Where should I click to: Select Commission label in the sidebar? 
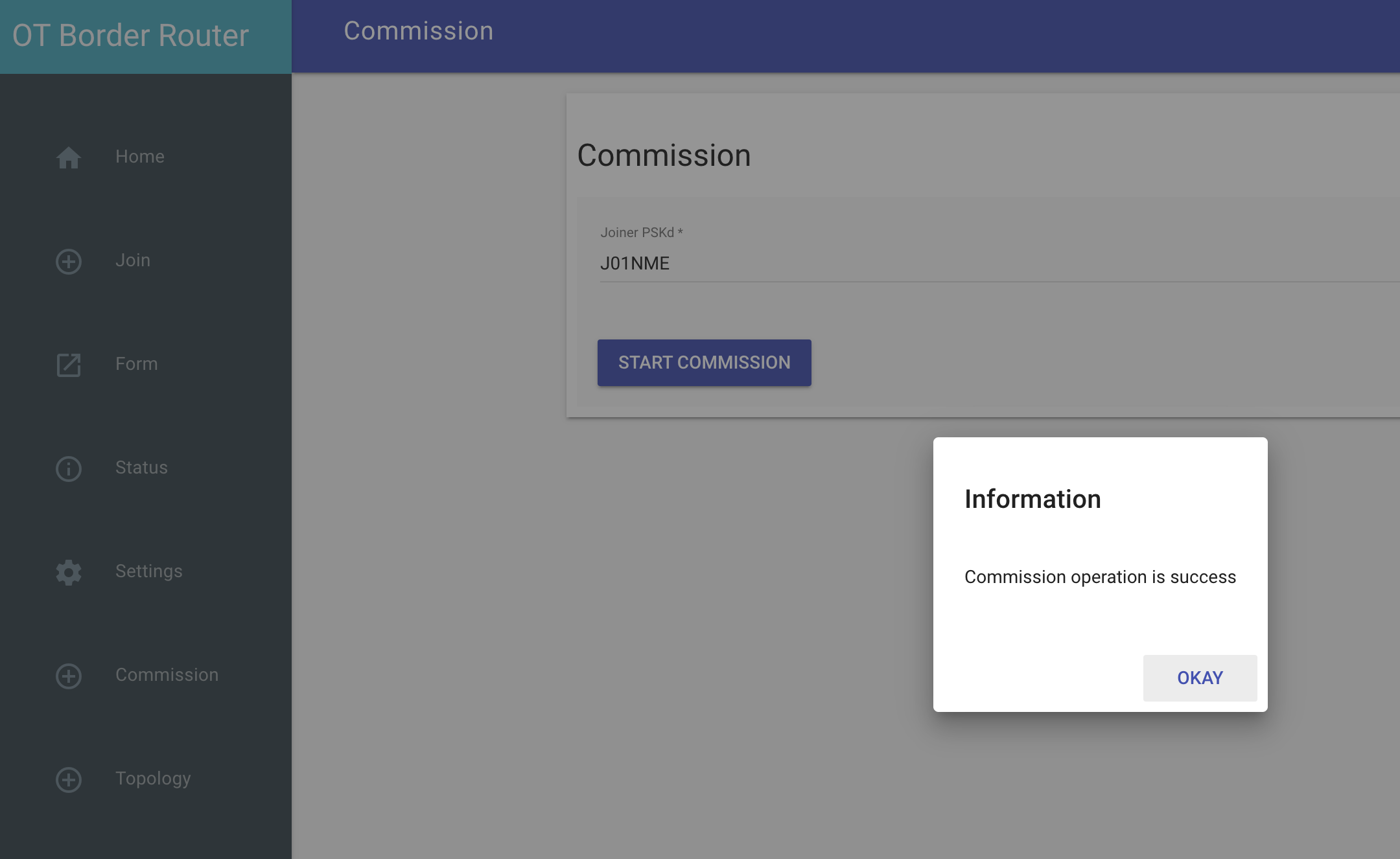pyautogui.click(x=167, y=675)
